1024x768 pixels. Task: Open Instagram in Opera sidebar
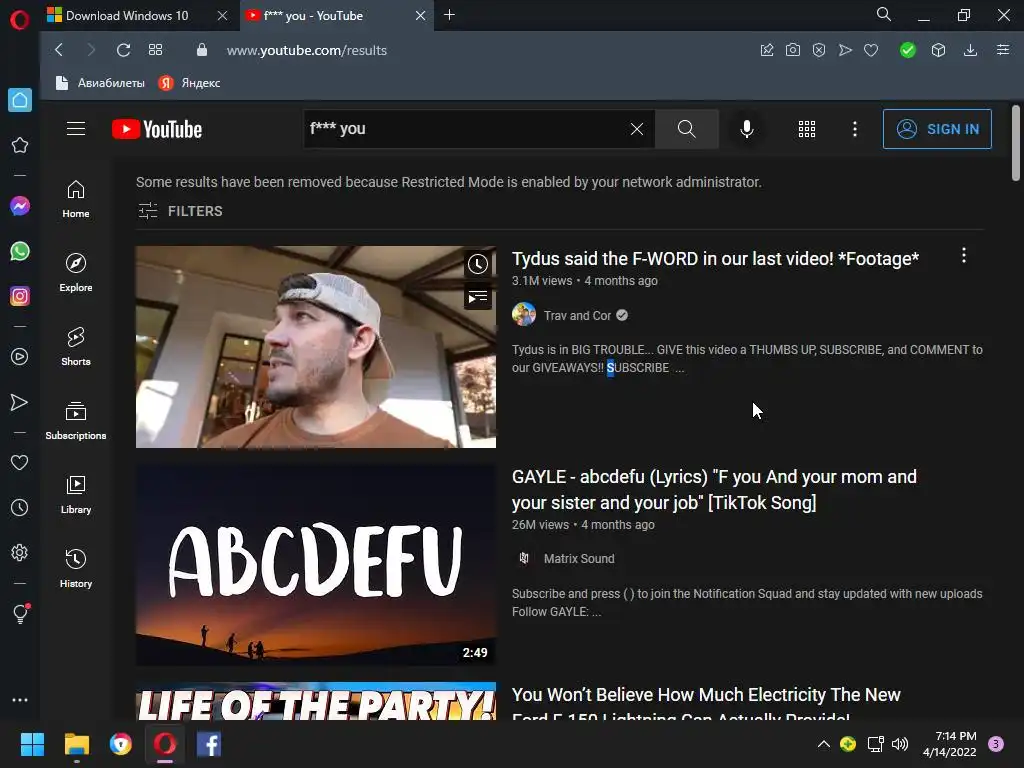pos(20,296)
